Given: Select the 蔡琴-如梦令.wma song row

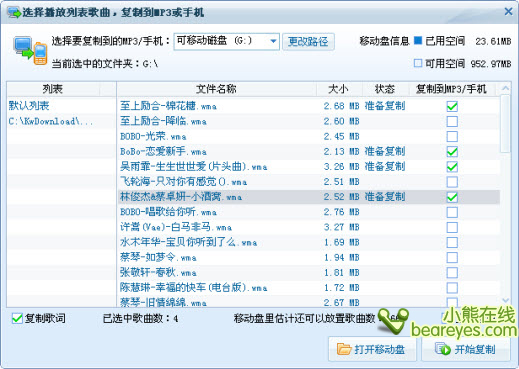Looking at the screenshot, I should (x=309, y=257).
